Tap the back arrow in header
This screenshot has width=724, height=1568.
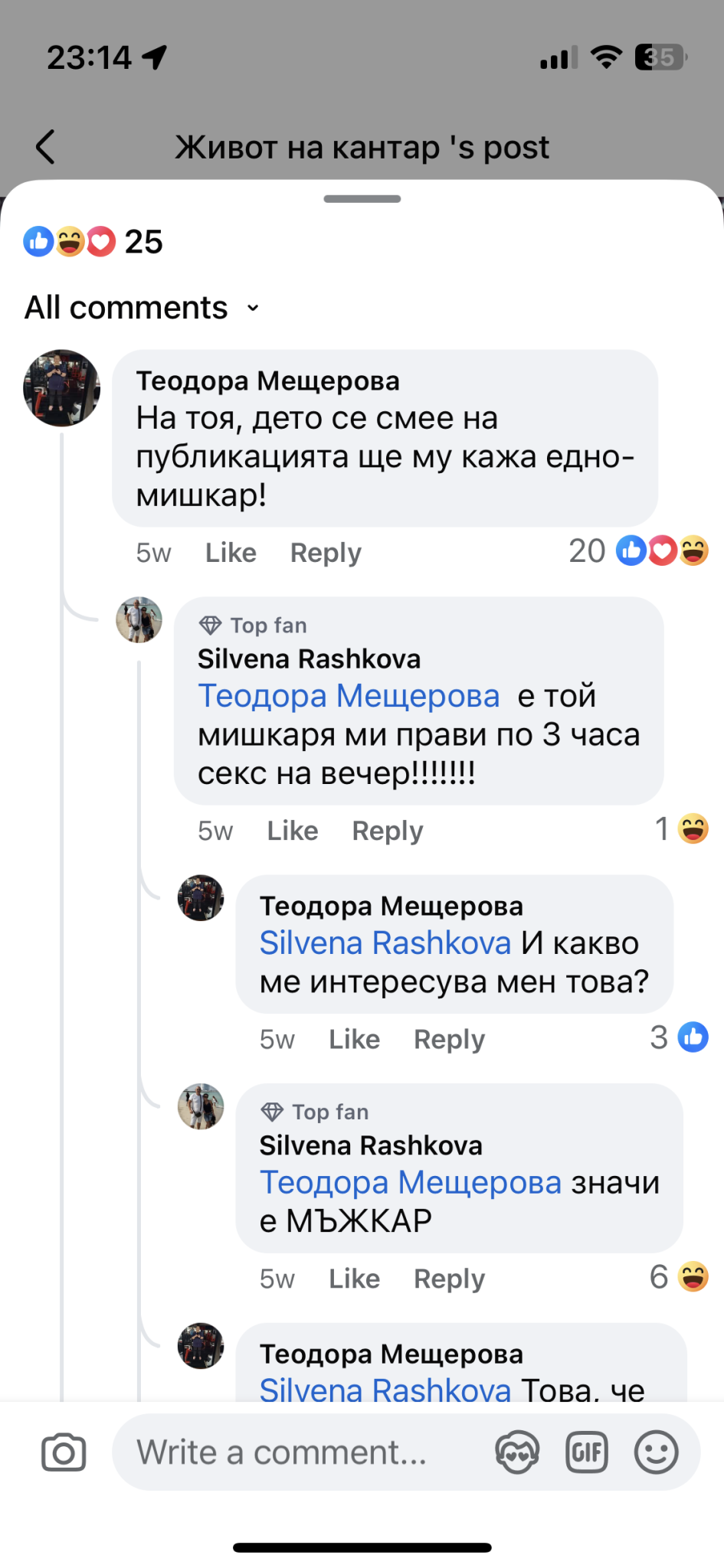[x=46, y=146]
